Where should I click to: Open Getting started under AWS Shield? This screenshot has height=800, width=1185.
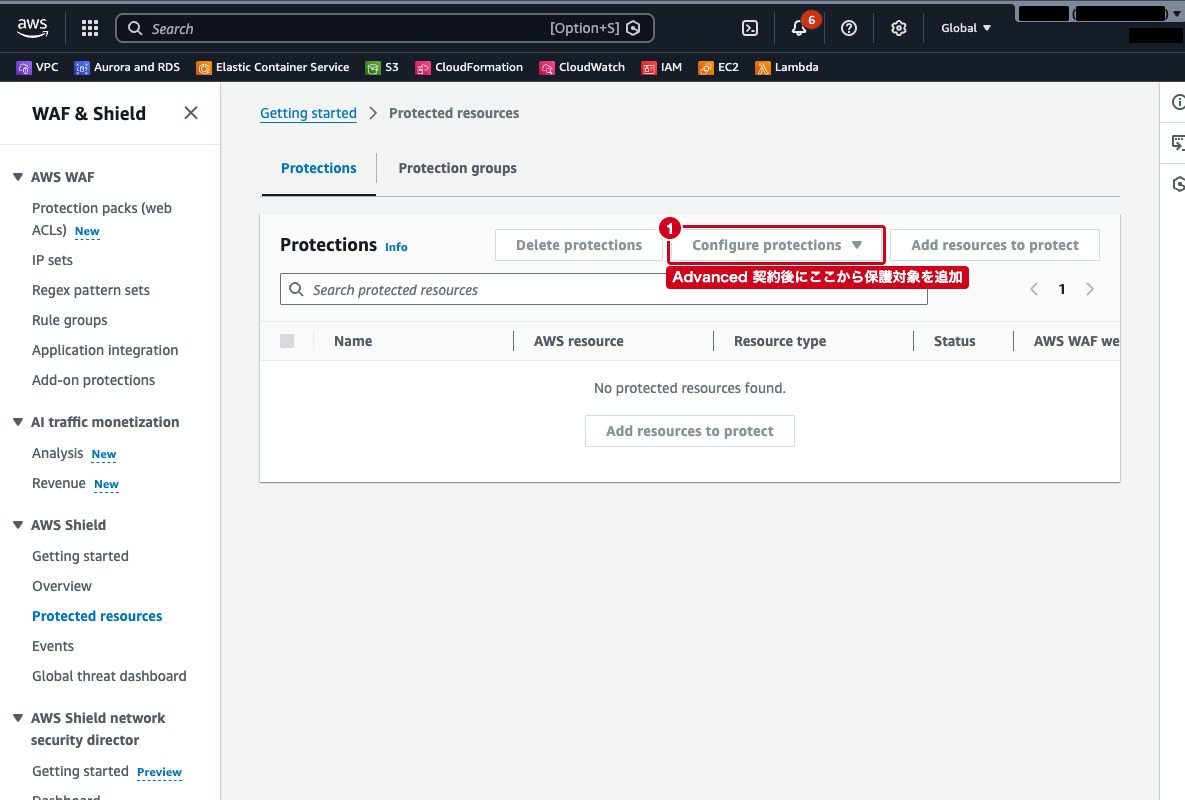(80, 556)
